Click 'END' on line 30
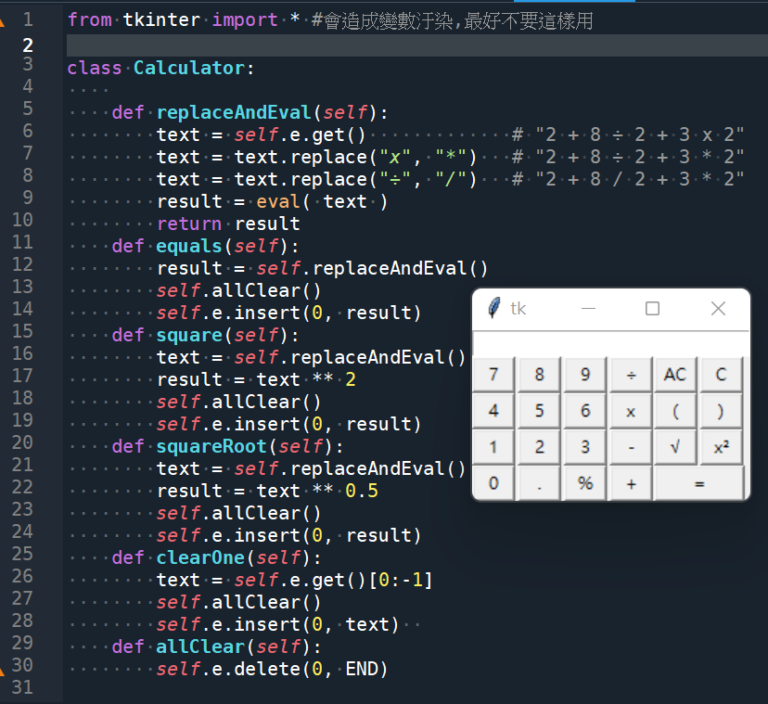This screenshot has height=704, width=768. [362, 669]
